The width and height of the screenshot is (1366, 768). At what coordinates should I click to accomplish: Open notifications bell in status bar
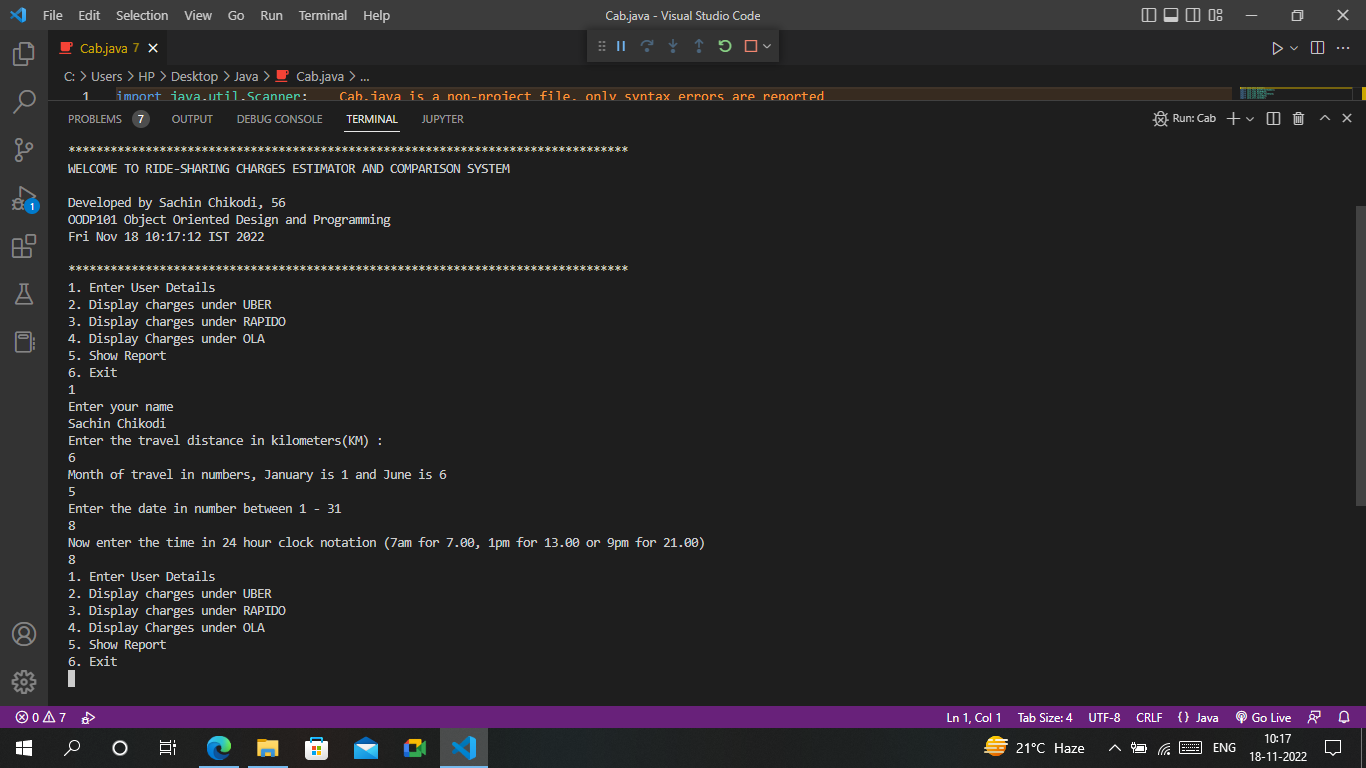[x=1344, y=717]
